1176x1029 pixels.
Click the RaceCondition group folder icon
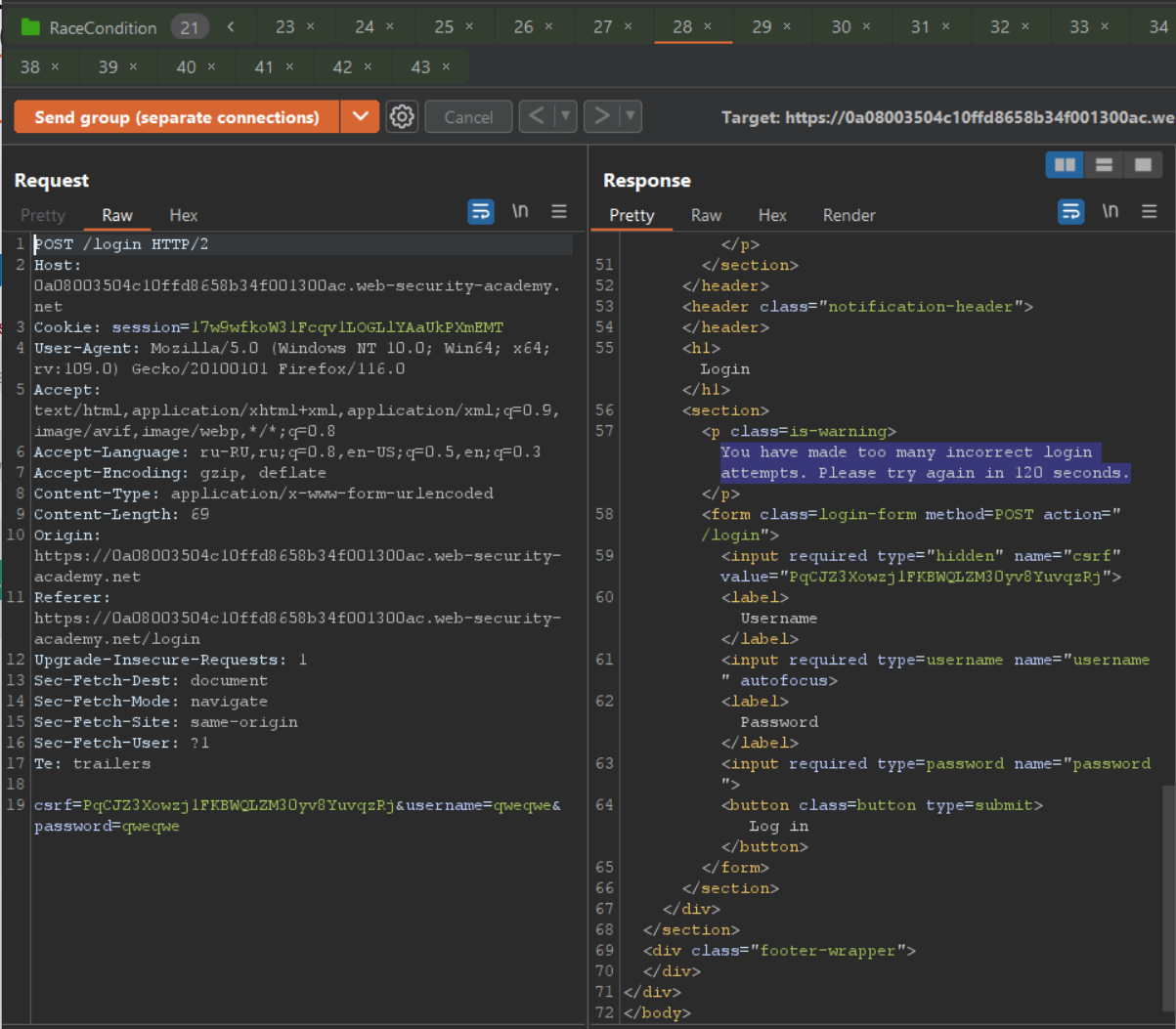click(30, 27)
